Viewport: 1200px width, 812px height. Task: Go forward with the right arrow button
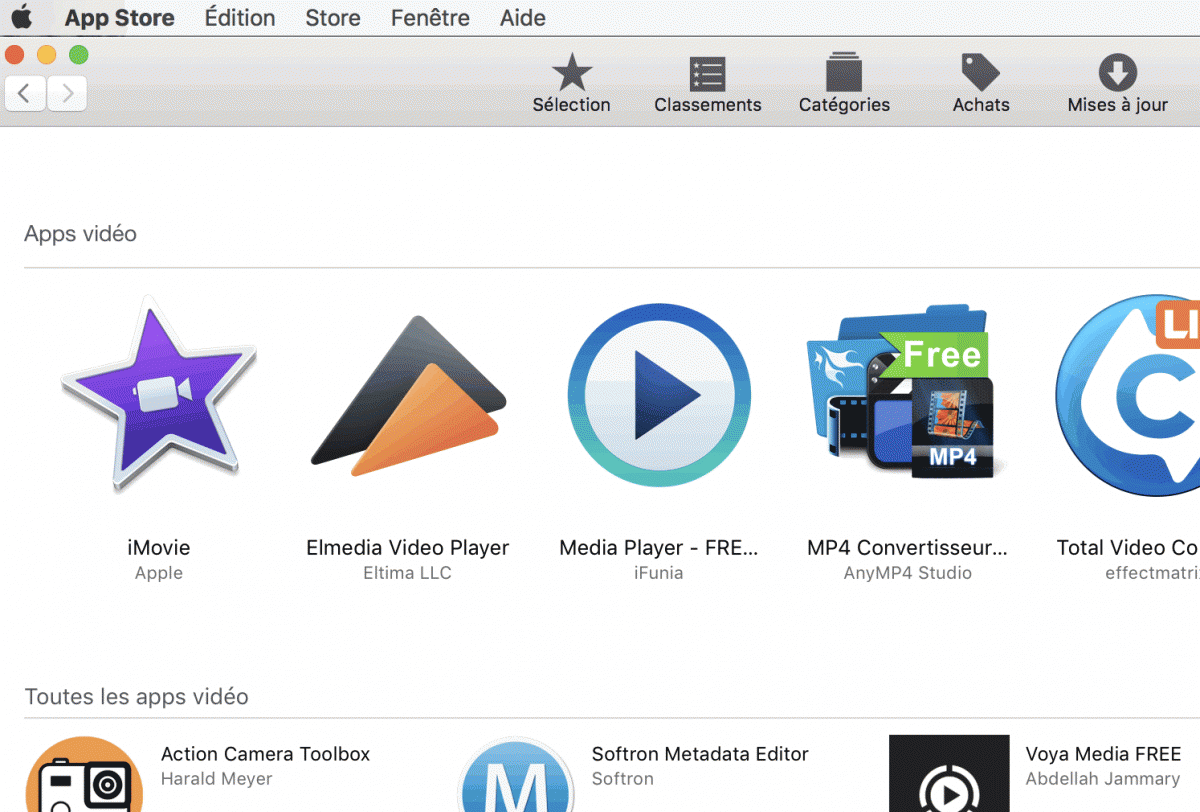click(67, 94)
